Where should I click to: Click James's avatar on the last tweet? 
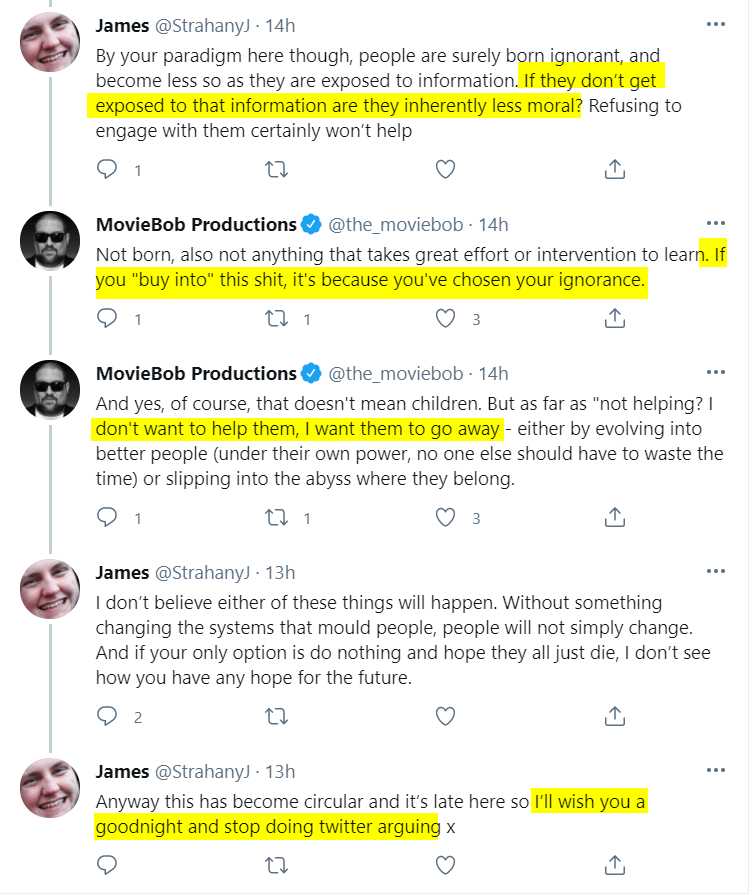click(x=50, y=788)
